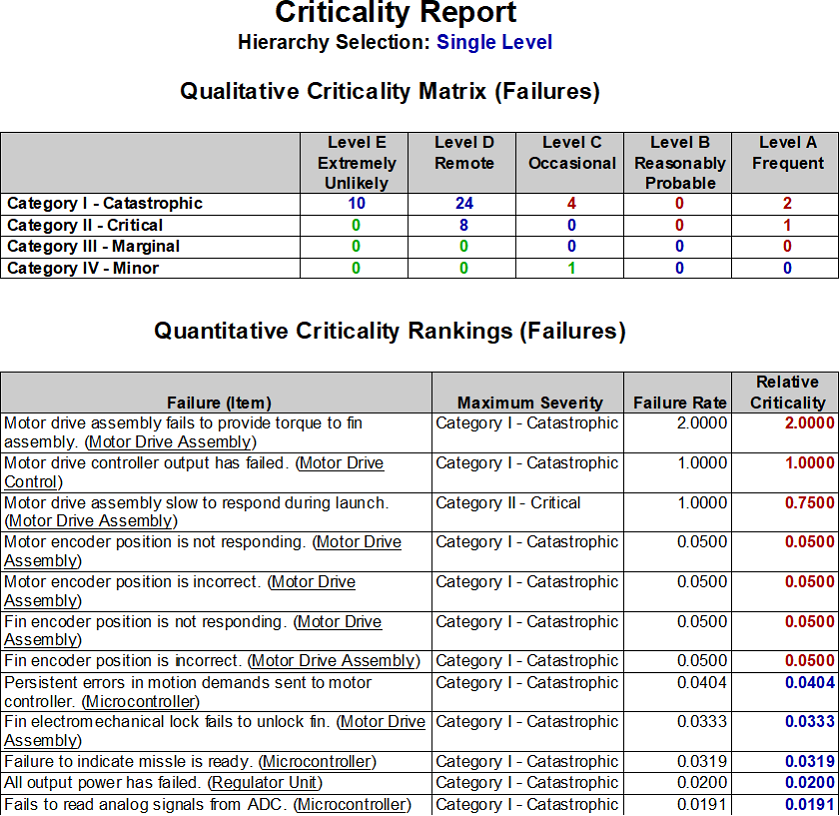Select failure rate 0.0319
The width and height of the screenshot is (840, 816).
pos(702,761)
